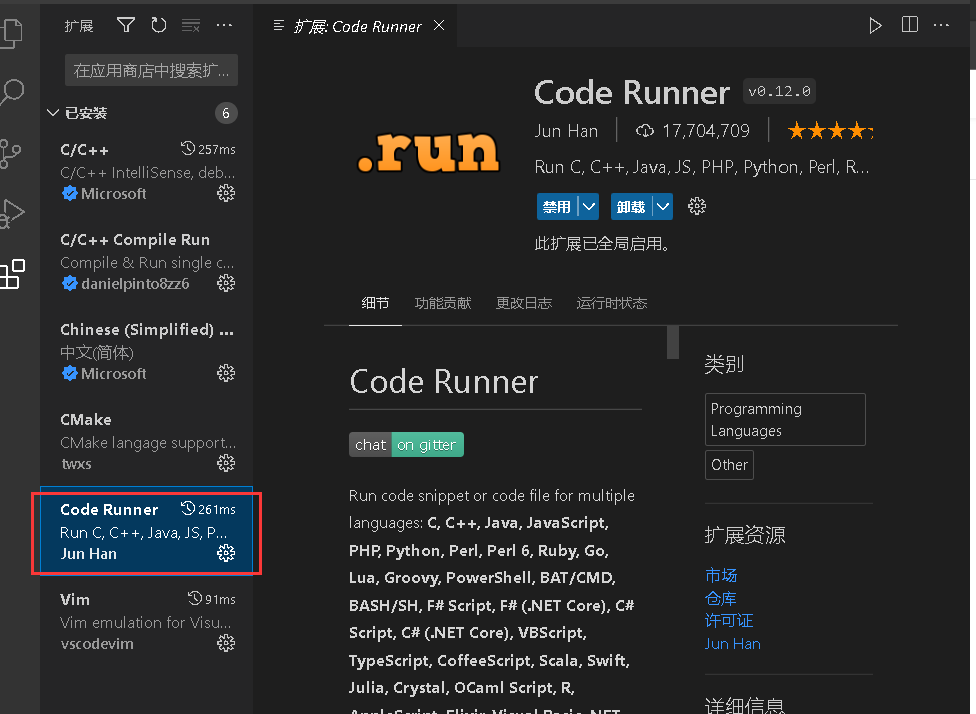Screen dimensions: 976x714
Task: Open dropdown arrow beside 卸载 button
Action: pyautogui.click(x=663, y=206)
